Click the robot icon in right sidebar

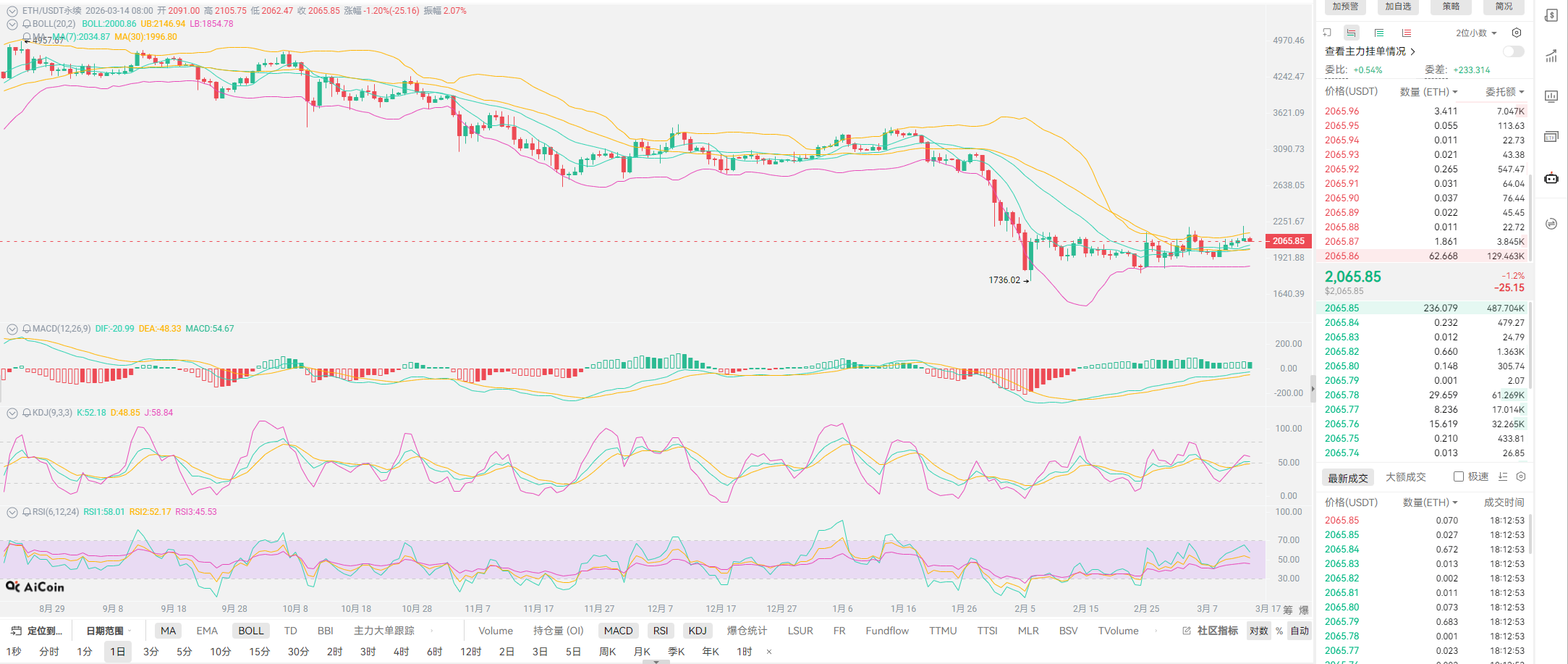tap(1551, 178)
